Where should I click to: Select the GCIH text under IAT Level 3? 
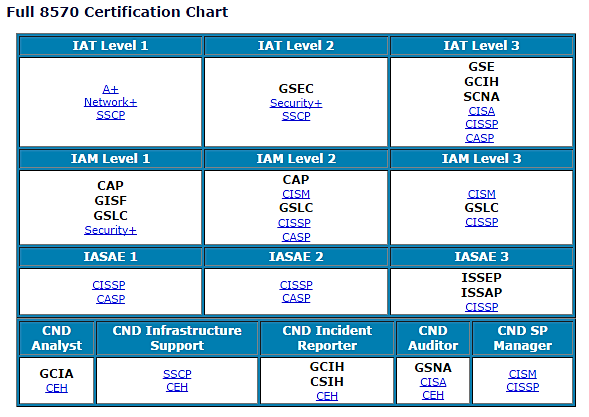point(482,82)
